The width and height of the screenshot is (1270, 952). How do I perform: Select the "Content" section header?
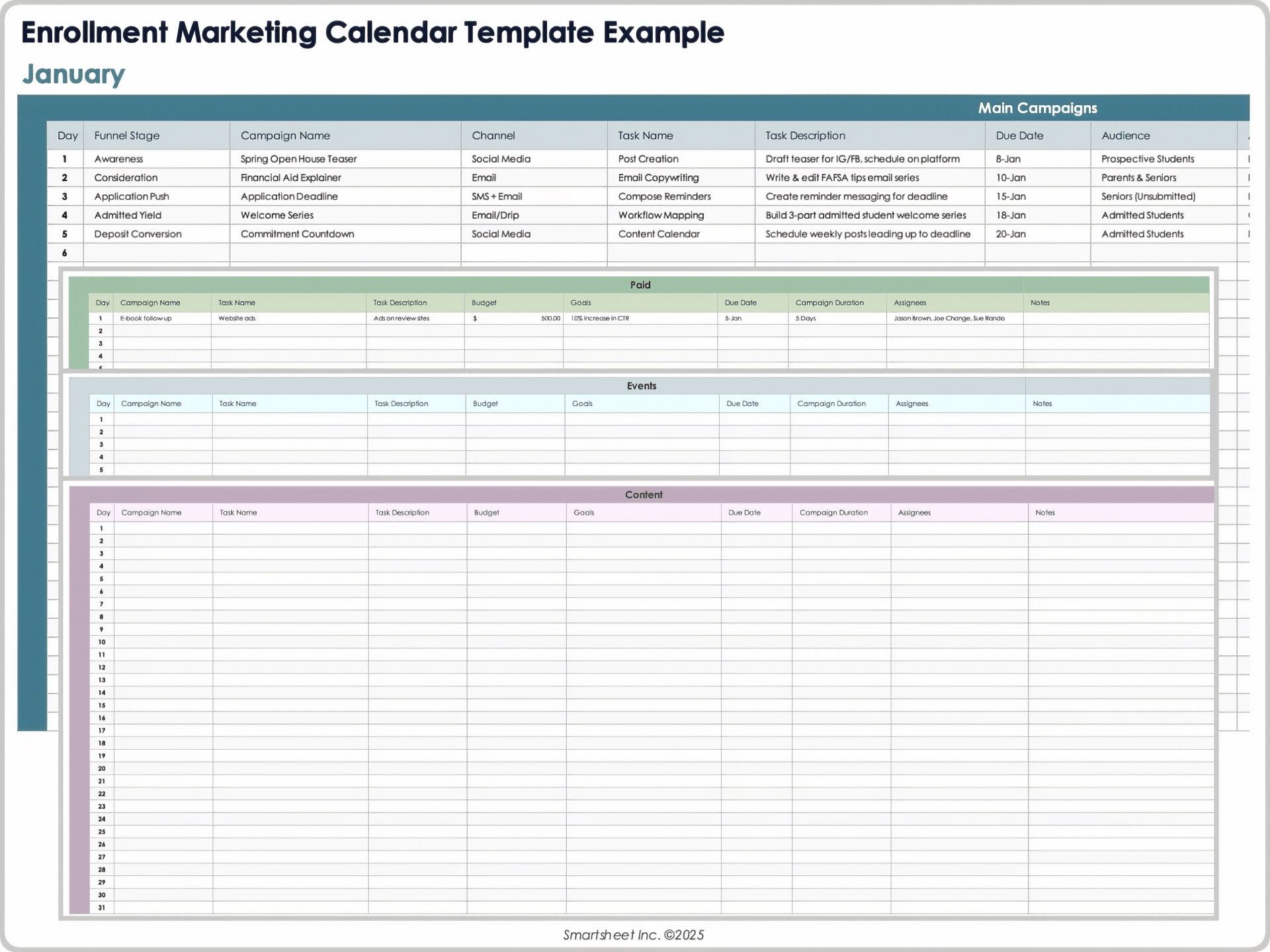643,494
